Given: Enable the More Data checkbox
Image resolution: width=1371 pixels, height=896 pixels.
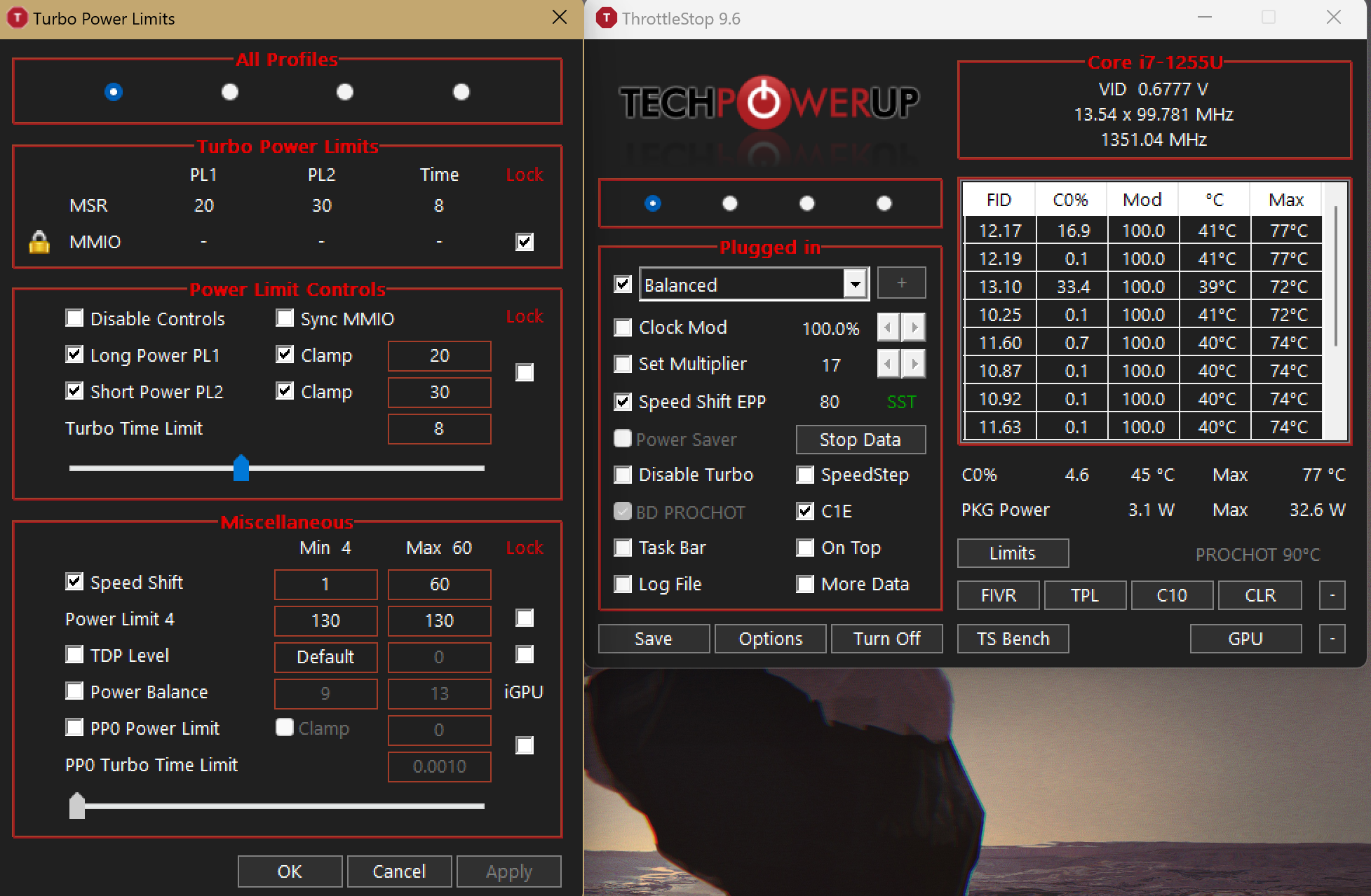Looking at the screenshot, I should pyautogui.click(x=805, y=584).
